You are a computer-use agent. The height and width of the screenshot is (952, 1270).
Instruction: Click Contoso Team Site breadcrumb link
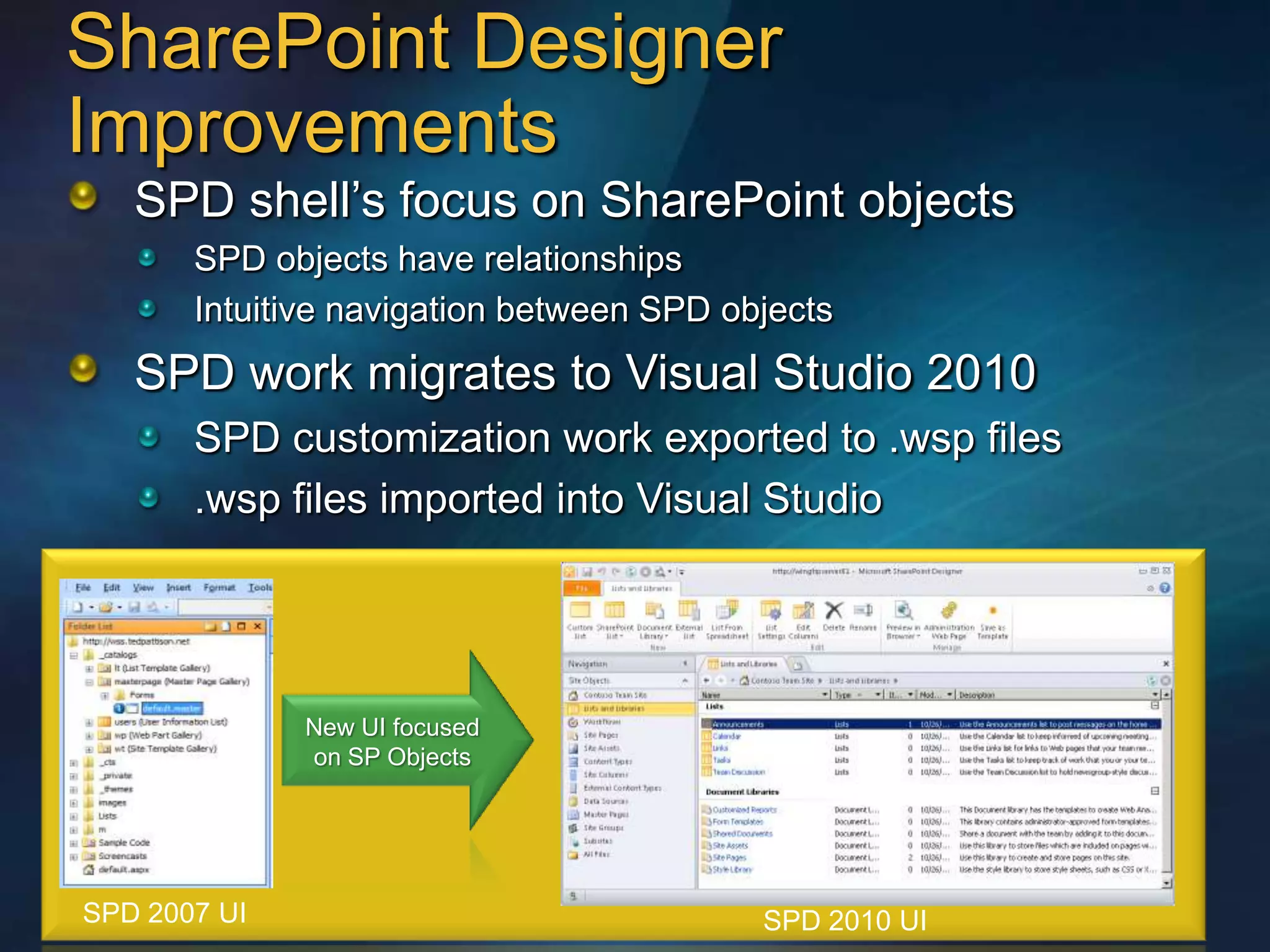click(783, 681)
